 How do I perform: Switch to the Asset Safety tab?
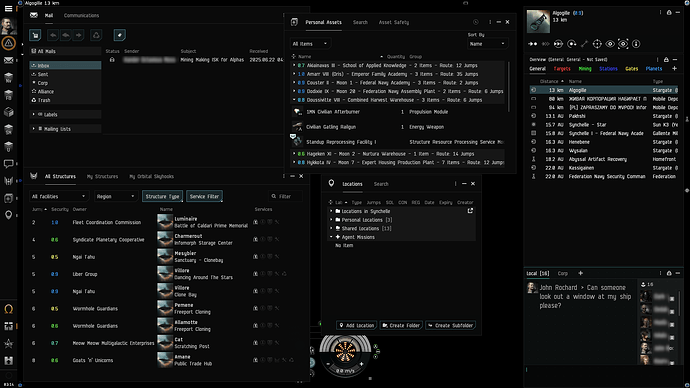click(x=394, y=22)
